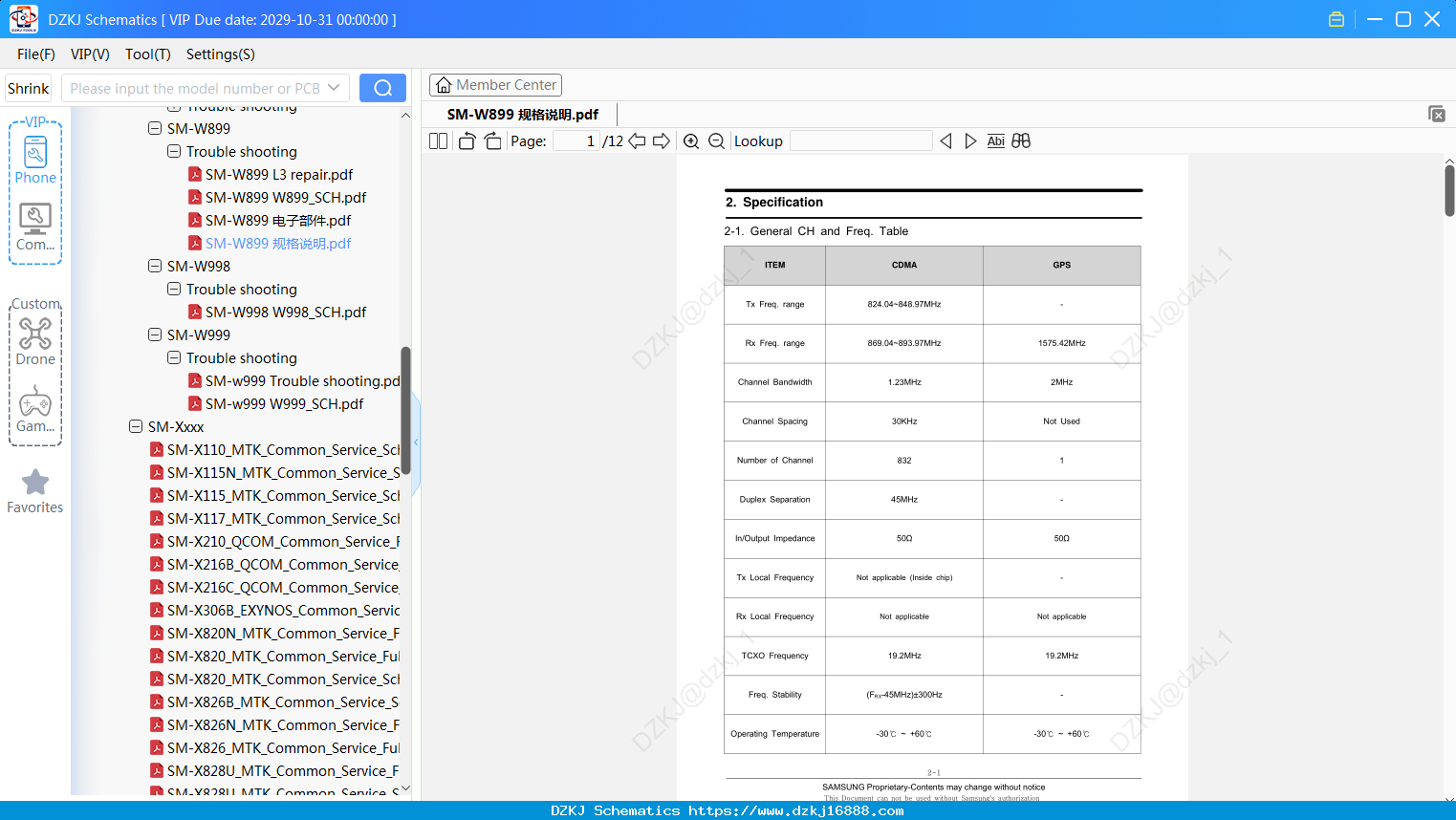
Task: Collapse Trouble shooting under SM-W999
Action: 174,357
